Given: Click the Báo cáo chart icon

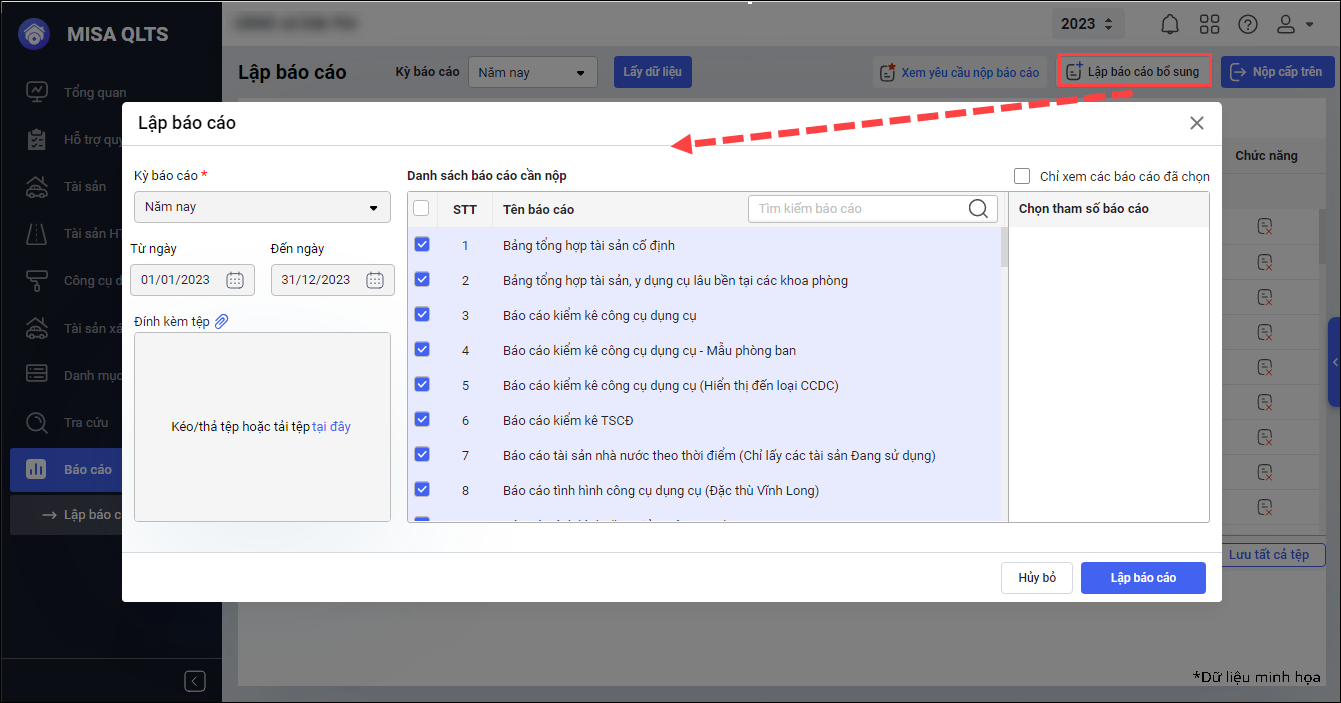Looking at the screenshot, I should pyautogui.click(x=37, y=469).
